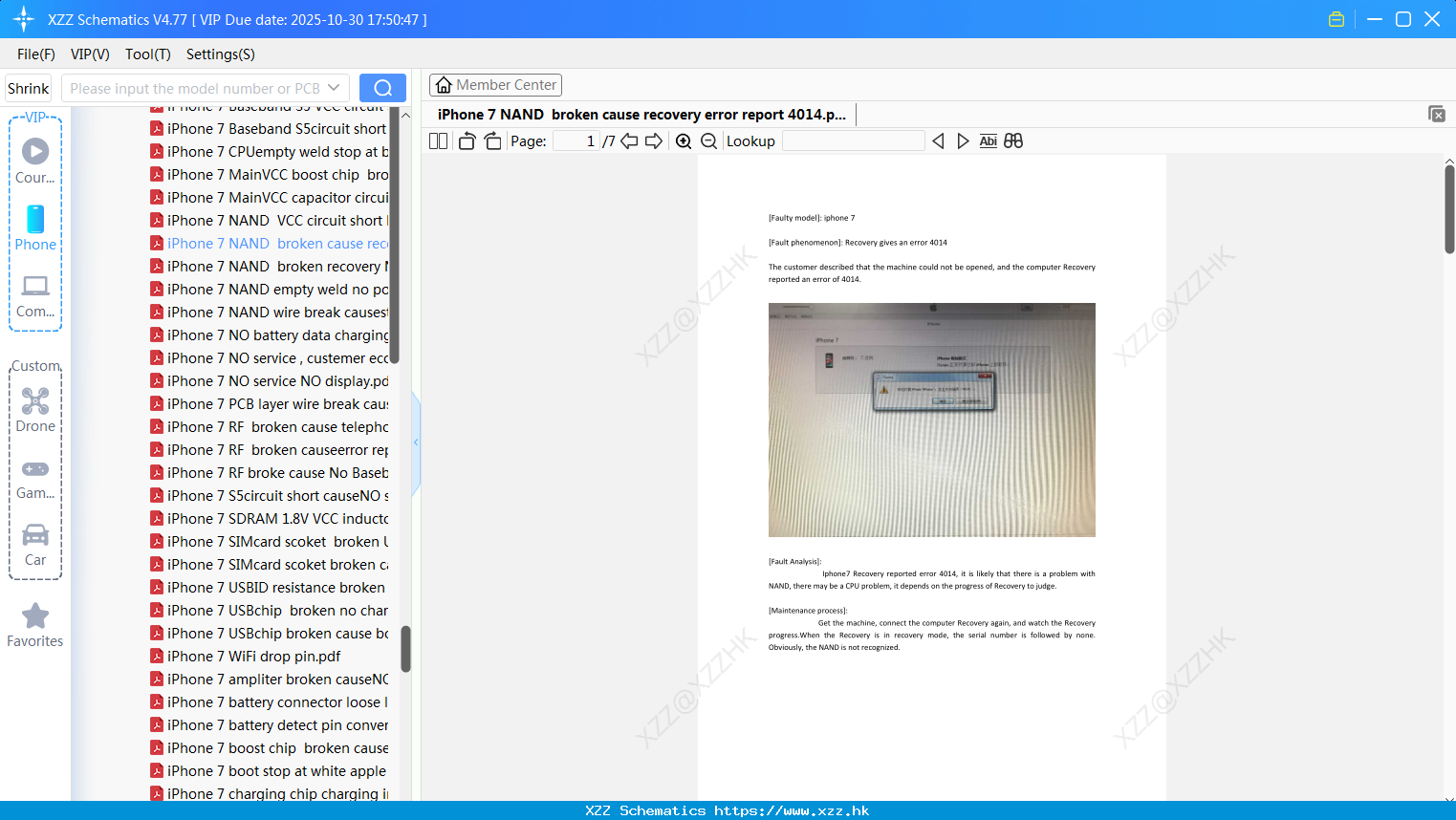1456x820 pixels.
Task: Select the iPhone 7 NAND 4014 document tab
Action: point(641,115)
